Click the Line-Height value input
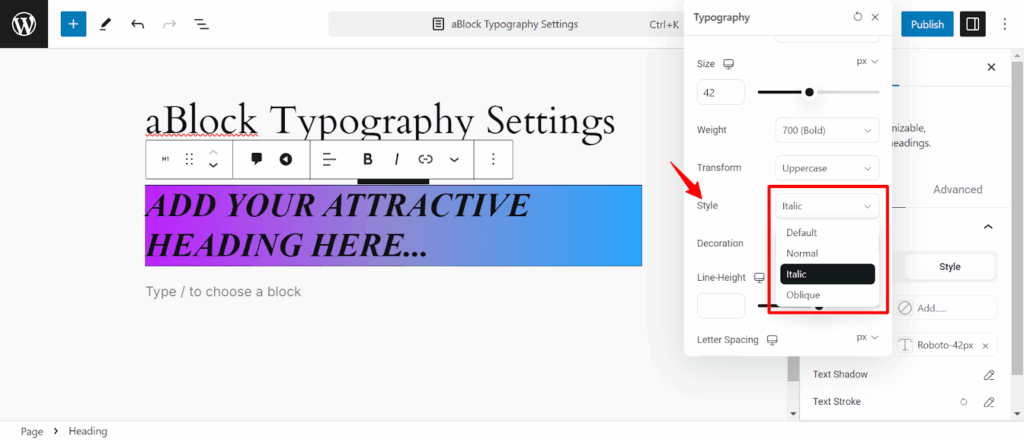 [x=721, y=306]
